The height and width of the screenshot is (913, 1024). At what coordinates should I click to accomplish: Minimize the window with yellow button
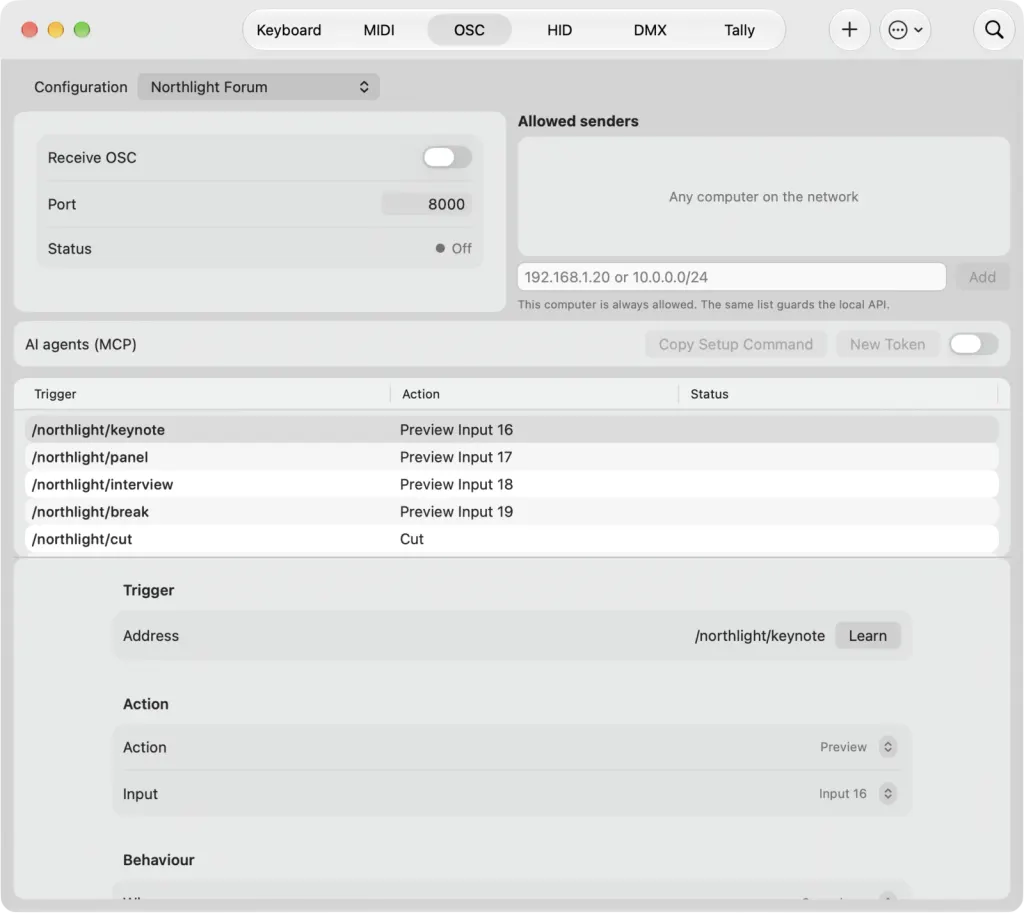click(56, 30)
